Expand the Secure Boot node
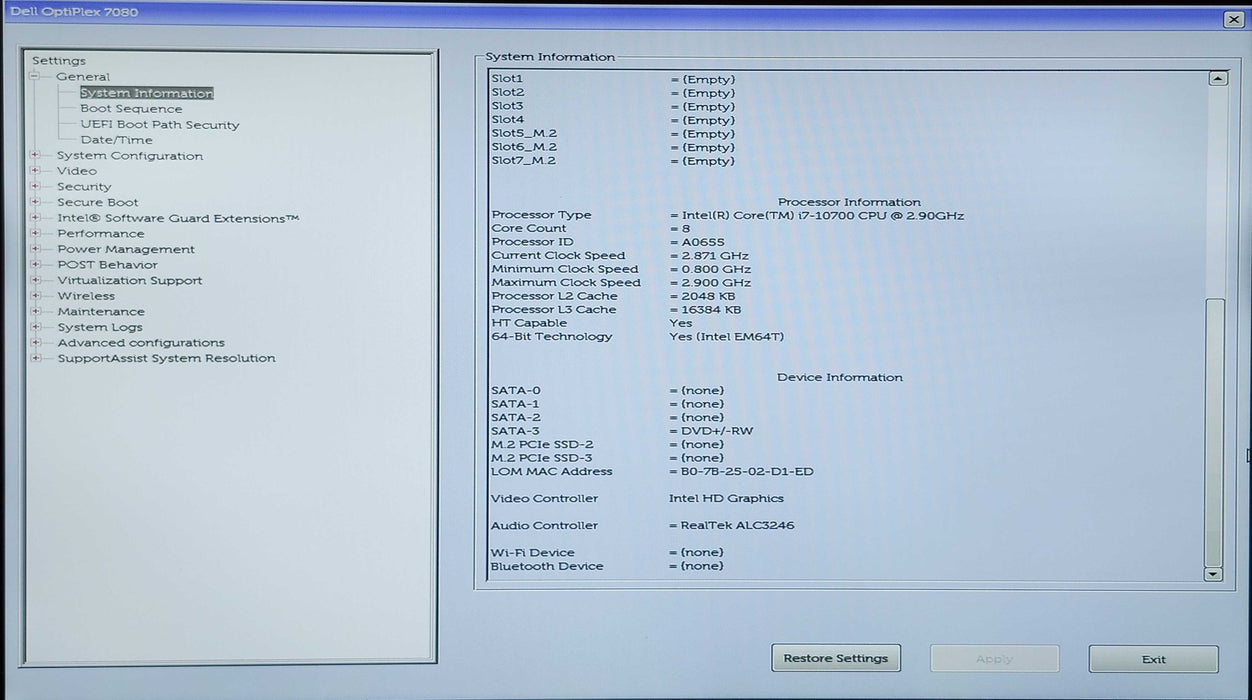Screen dimensions: 1252x700 (35, 202)
